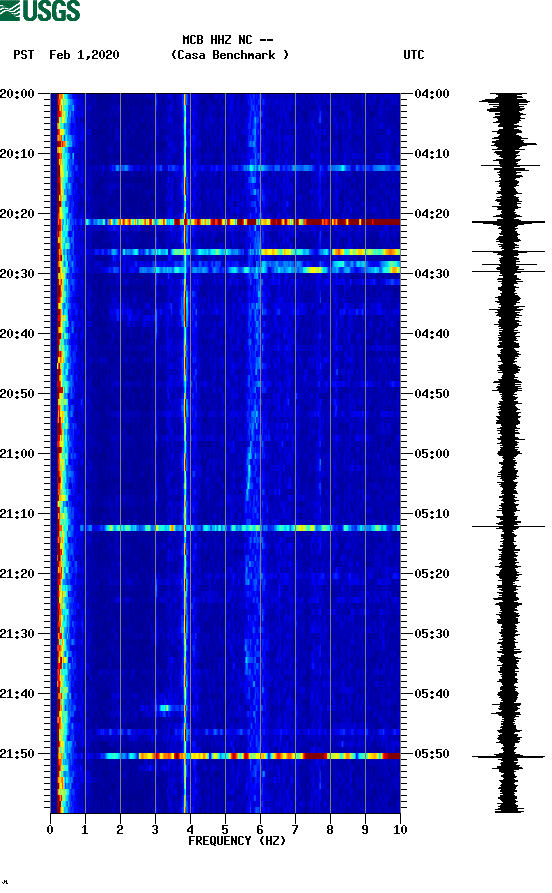Click the 0 Hz frequency tick label

50,830
